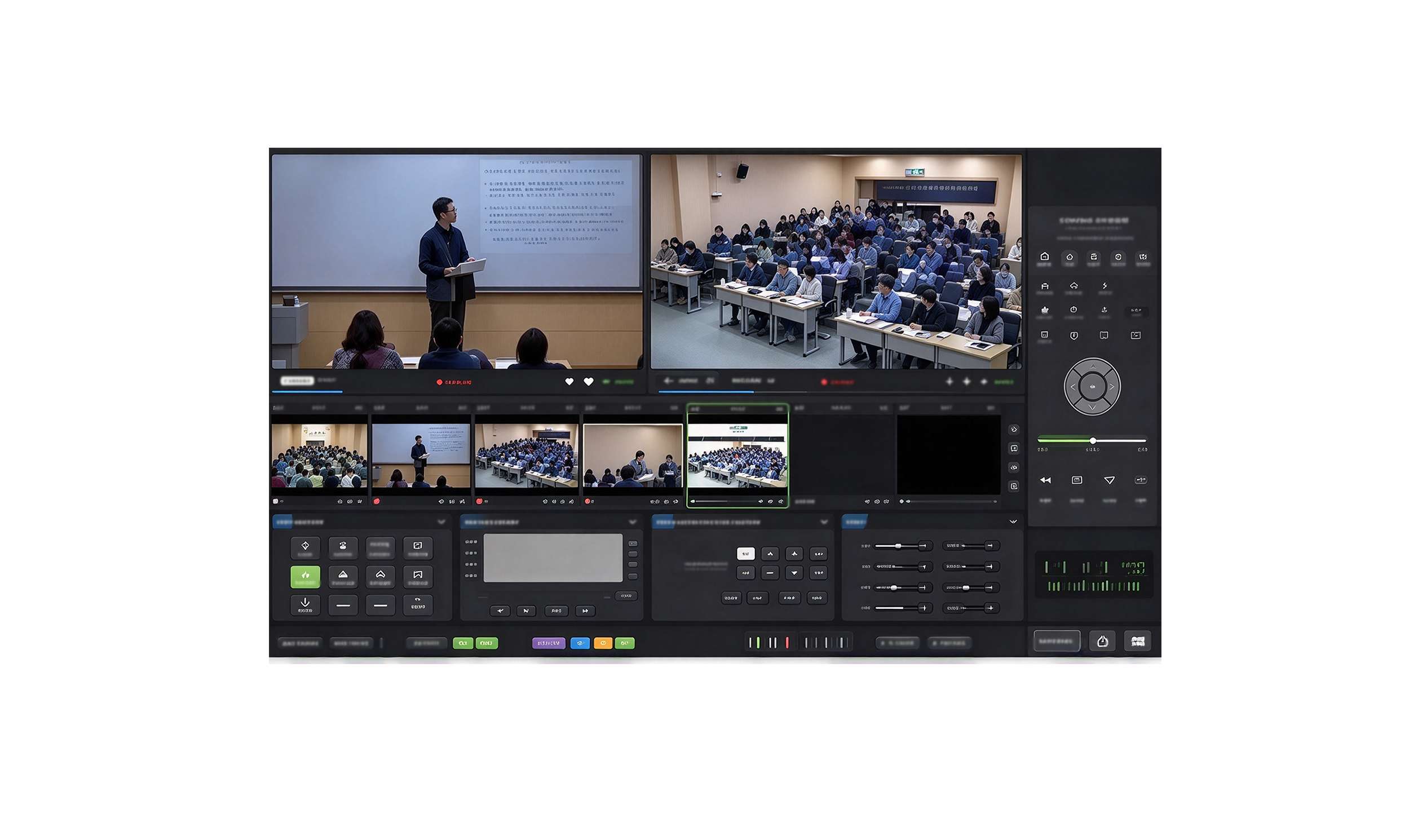Click the center button of the direction pad

click(x=1092, y=387)
